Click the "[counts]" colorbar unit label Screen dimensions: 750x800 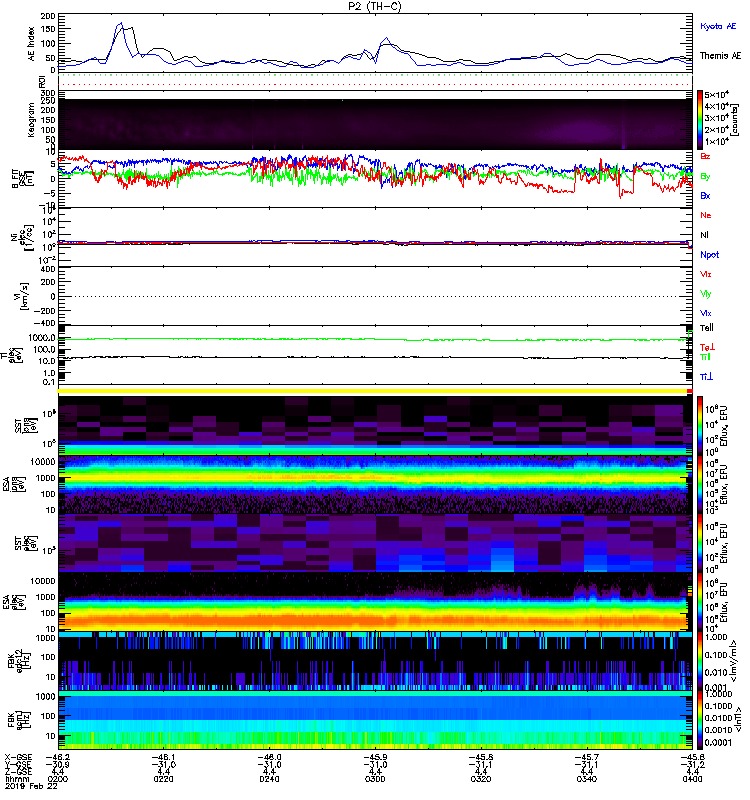[x=734, y=119]
